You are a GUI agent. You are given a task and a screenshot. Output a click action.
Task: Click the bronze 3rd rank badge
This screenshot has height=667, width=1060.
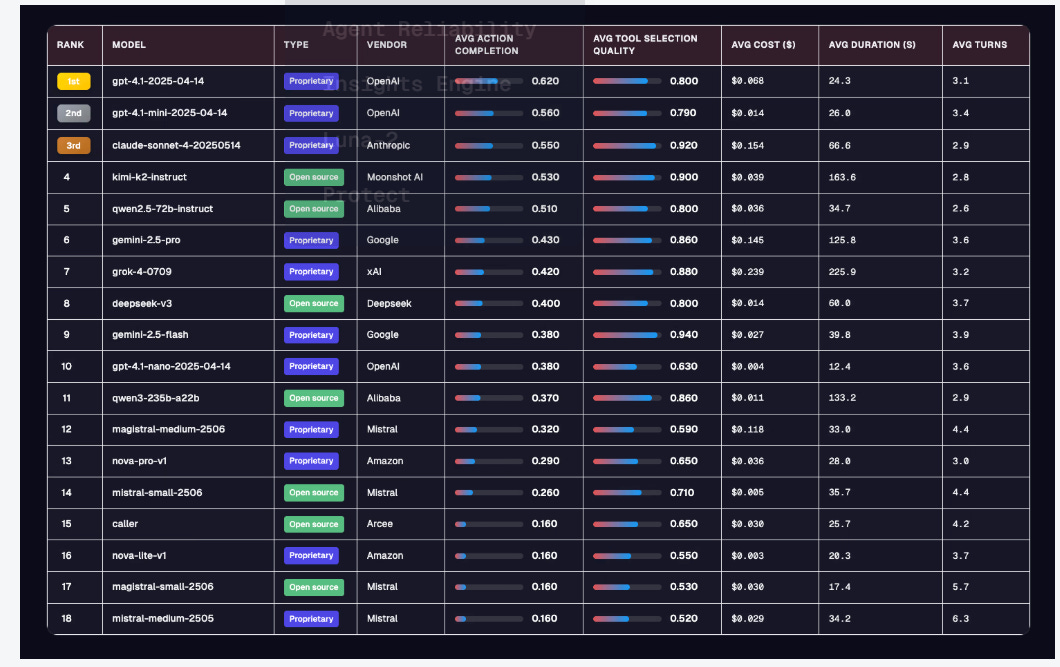click(x=74, y=145)
